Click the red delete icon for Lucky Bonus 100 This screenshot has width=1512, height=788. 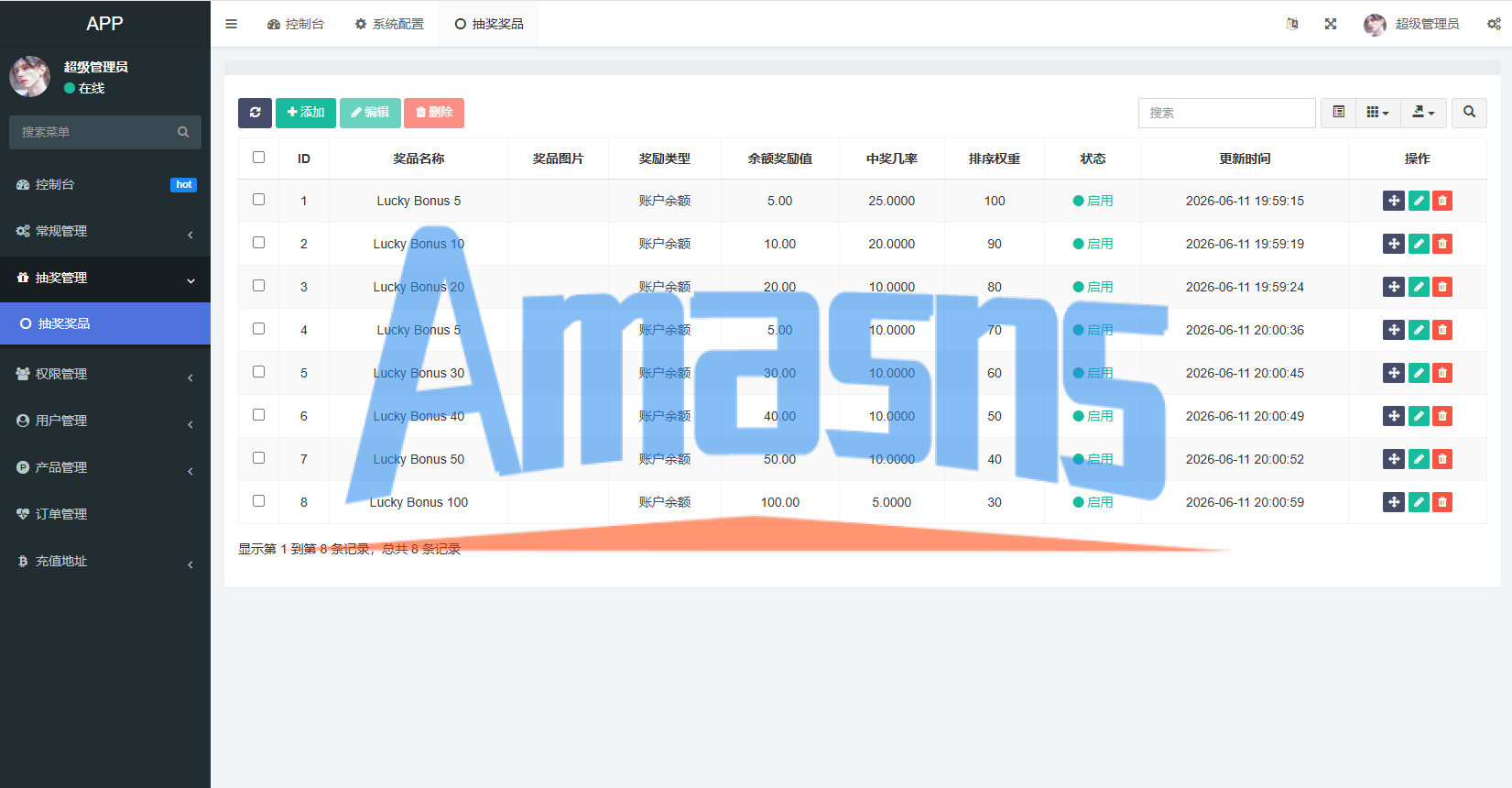click(x=1442, y=502)
